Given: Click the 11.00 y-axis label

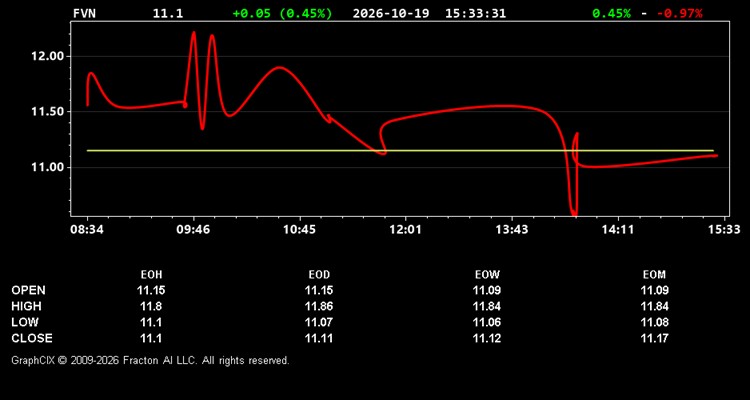Looking at the screenshot, I should pos(48,167).
